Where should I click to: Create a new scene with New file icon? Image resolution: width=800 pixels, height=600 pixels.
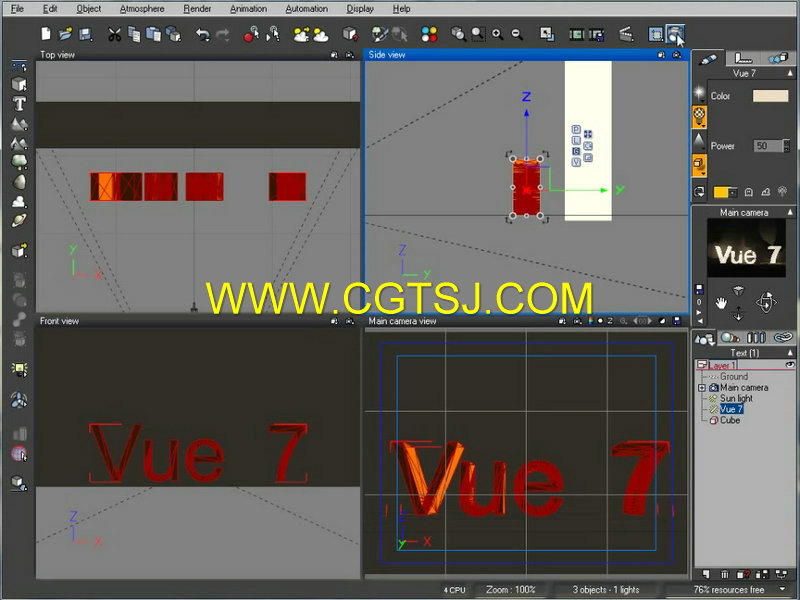pos(46,34)
